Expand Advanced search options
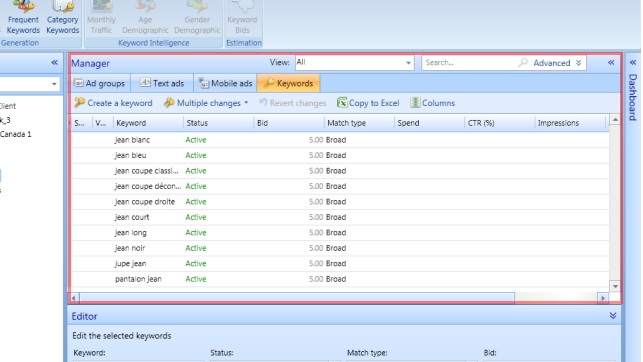The width and height of the screenshot is (643, 362). pos(557,63)
